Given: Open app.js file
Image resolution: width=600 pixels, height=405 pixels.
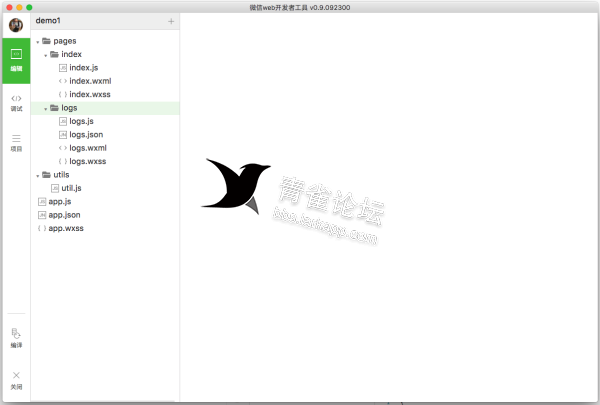Looking at the screenshot, I should (60, 202).
